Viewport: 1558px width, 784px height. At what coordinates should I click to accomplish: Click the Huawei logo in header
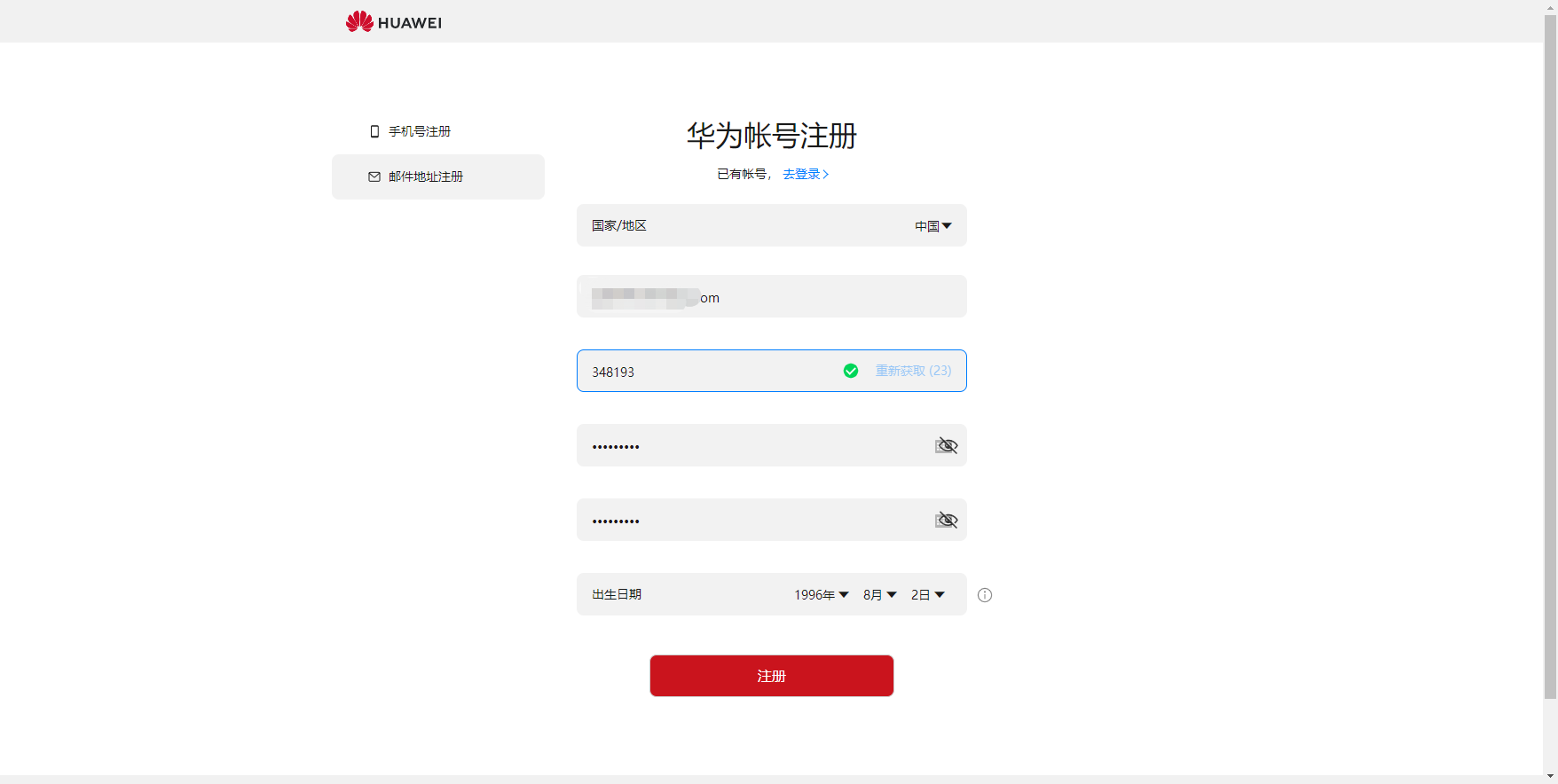tap(393, 21)
